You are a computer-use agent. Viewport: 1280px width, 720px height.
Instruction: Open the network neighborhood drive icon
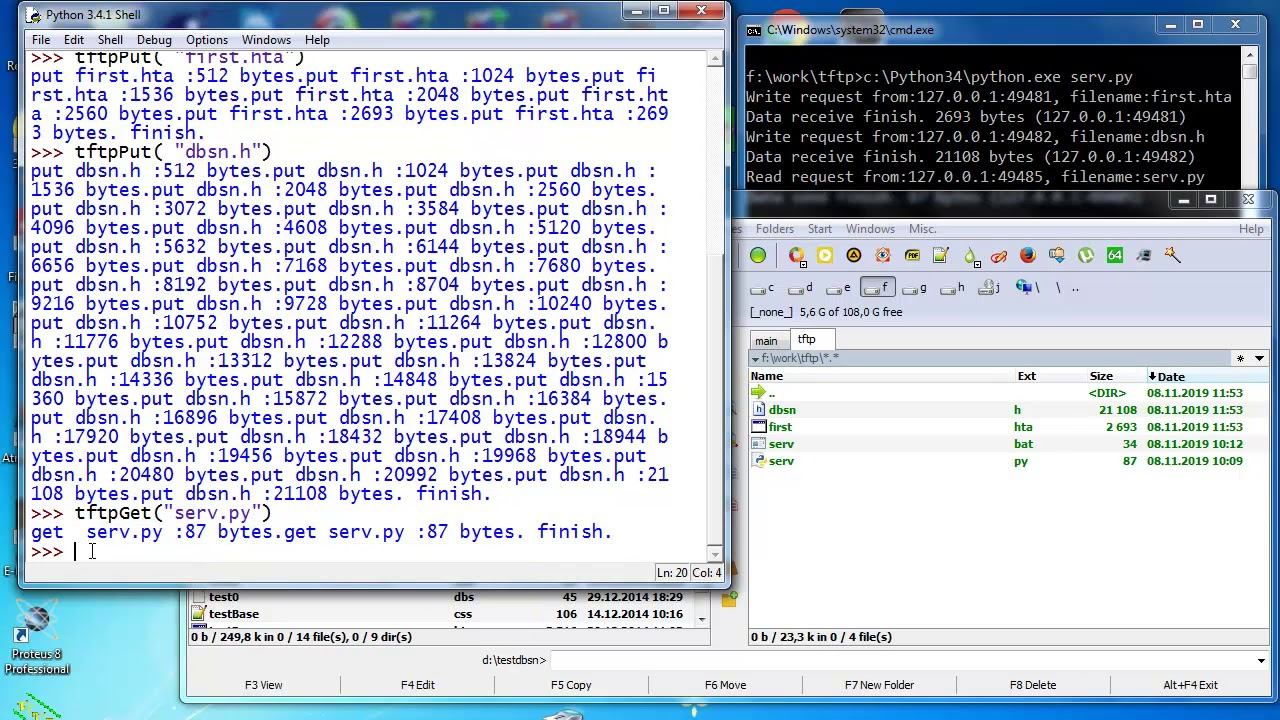click(1027, 288)
